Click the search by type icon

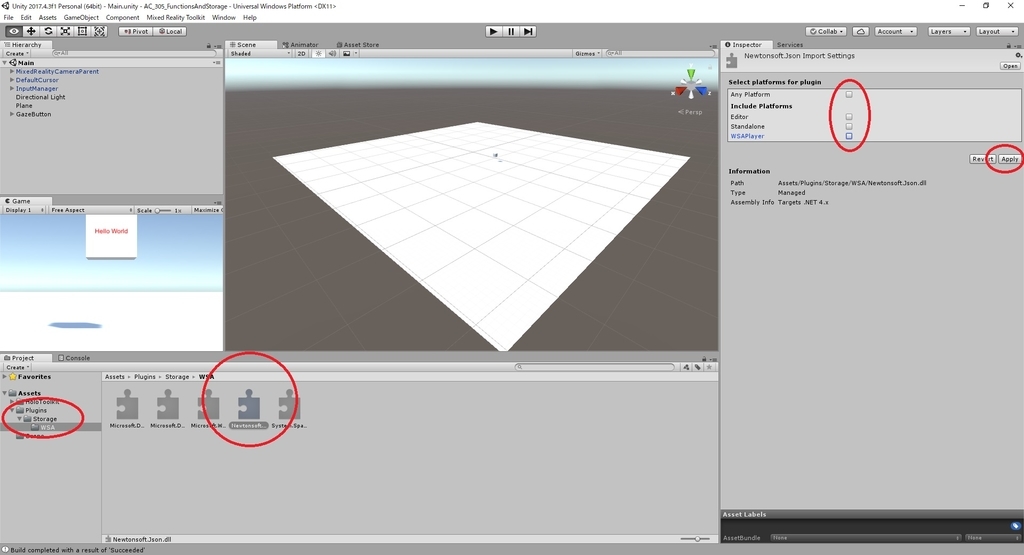[x=686, y=367]
